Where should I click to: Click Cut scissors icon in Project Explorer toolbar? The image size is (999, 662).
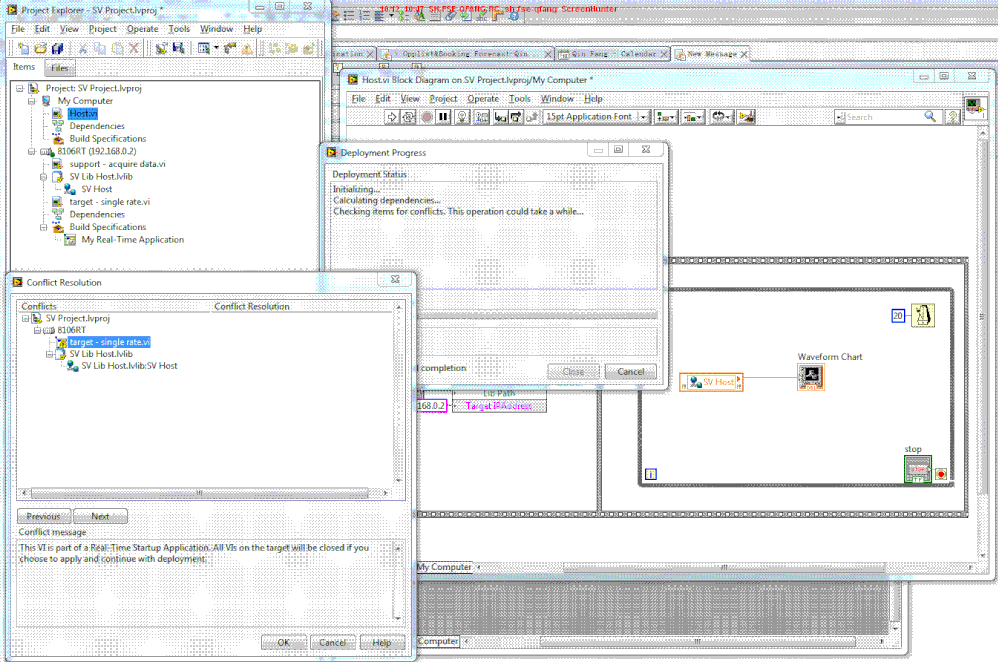83,48
